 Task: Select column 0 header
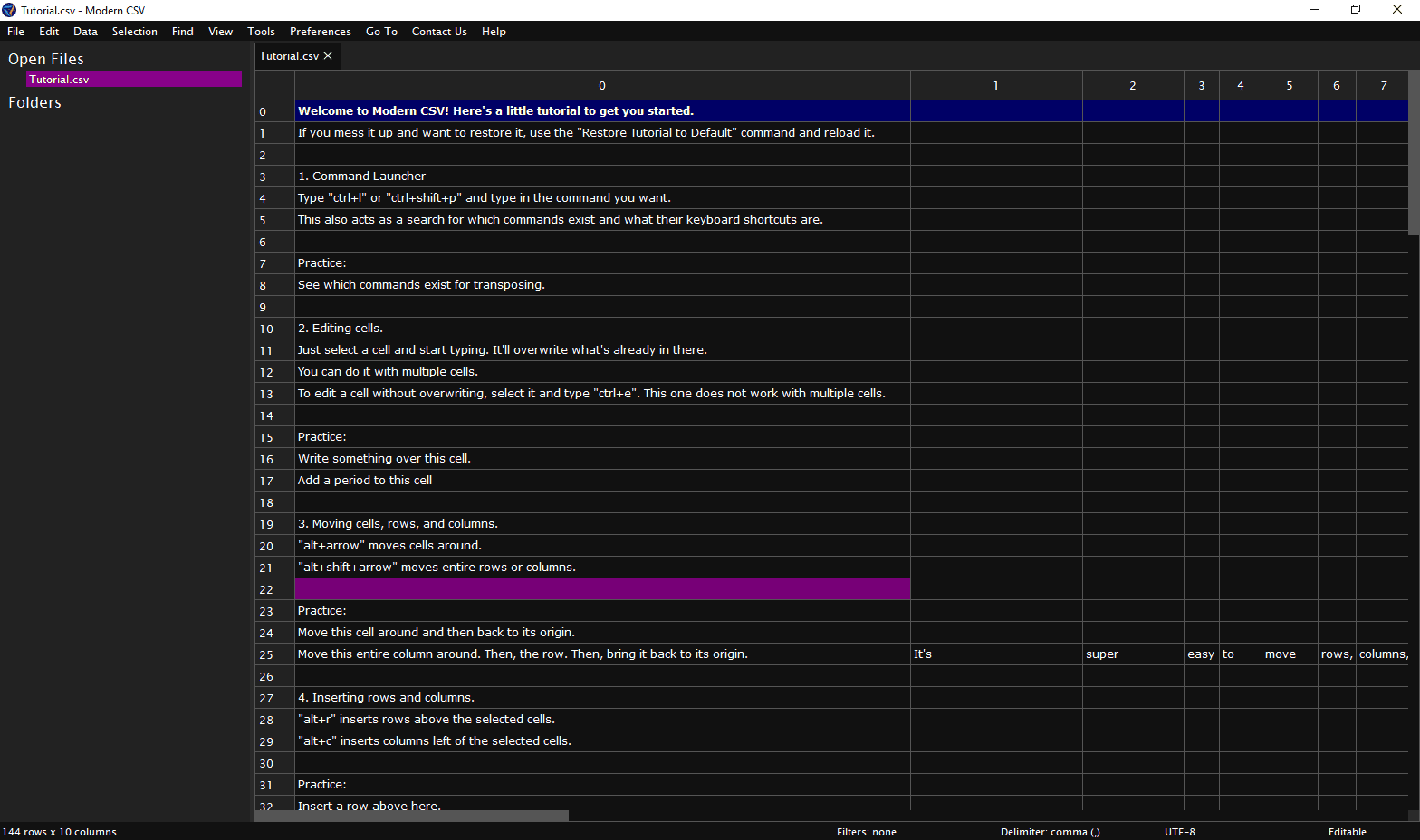pos(602,86)
